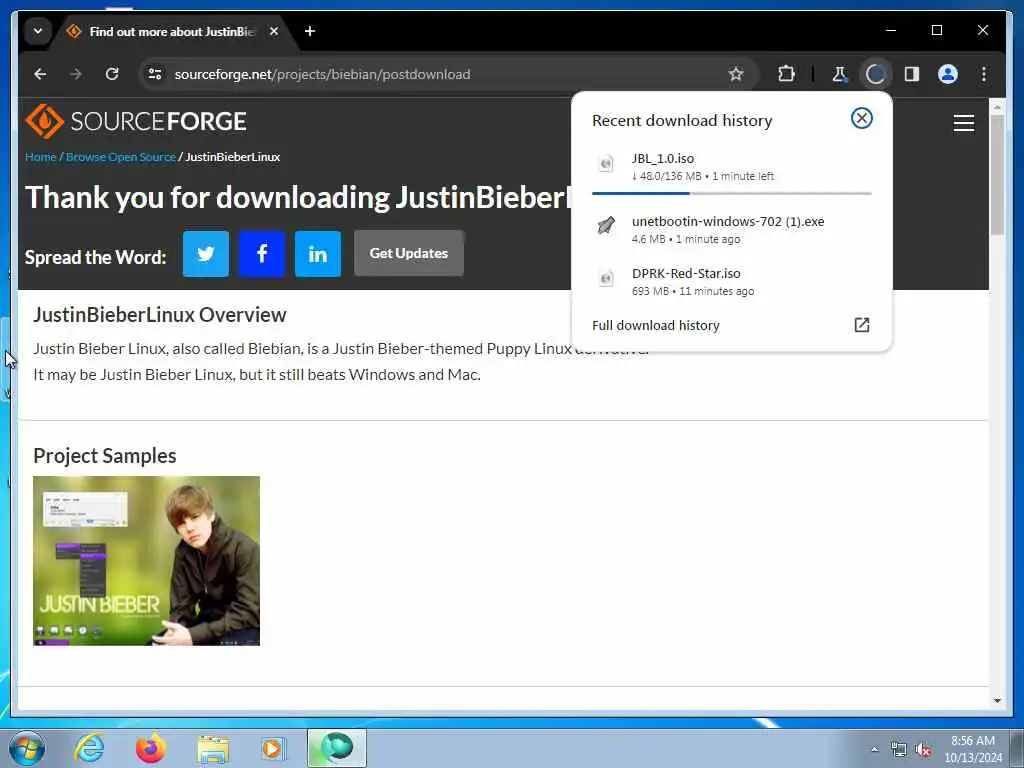Open DPRK-Red-Star.iso download entry
Viewport: 1024px width, 768px height.
[x=731, y=281]
